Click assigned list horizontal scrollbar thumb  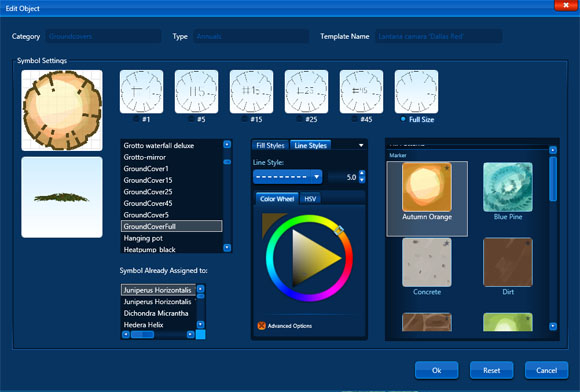point(142,334)
